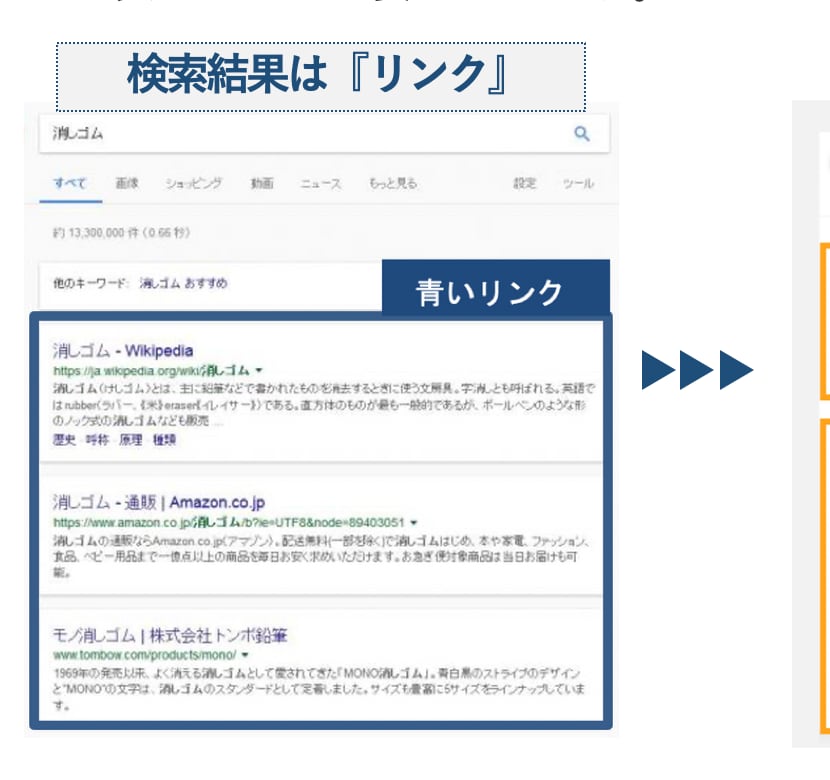Open the ツール options
Screen dimensions: 830x780
pyautogui.click(x=578, y=184)
